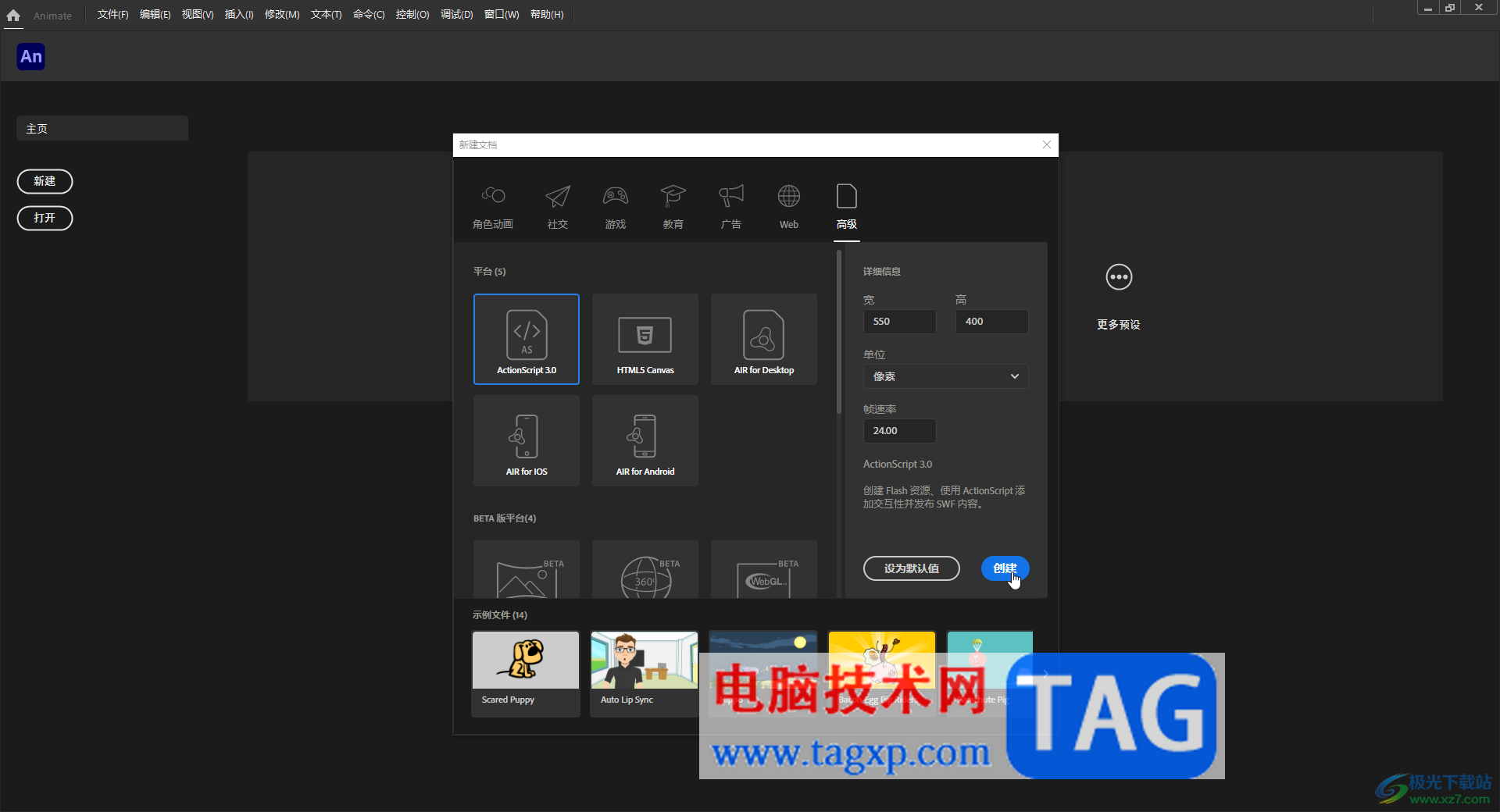Open the 文本(T) menu
This screenshot has width=1500, height=812.
point(326,15)
